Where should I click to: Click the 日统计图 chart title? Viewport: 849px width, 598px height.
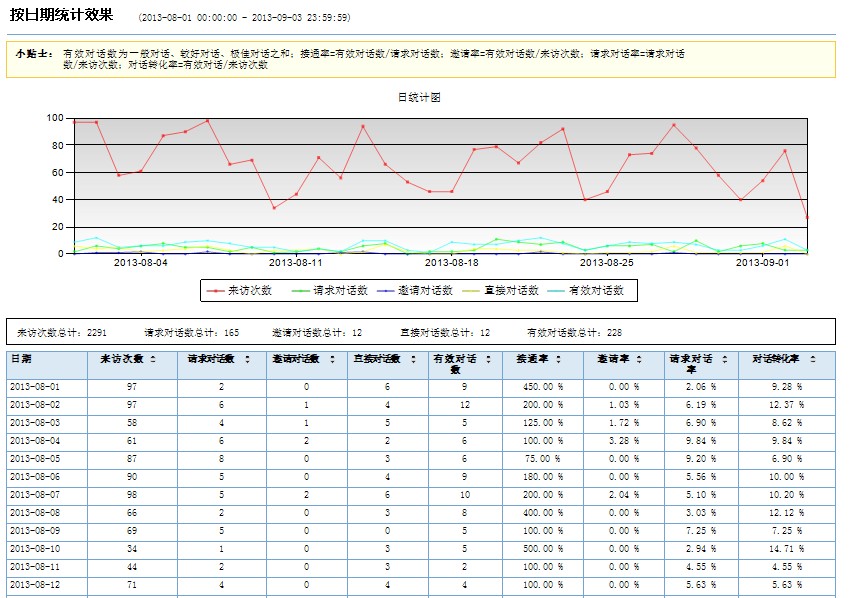tap(419, 98)
